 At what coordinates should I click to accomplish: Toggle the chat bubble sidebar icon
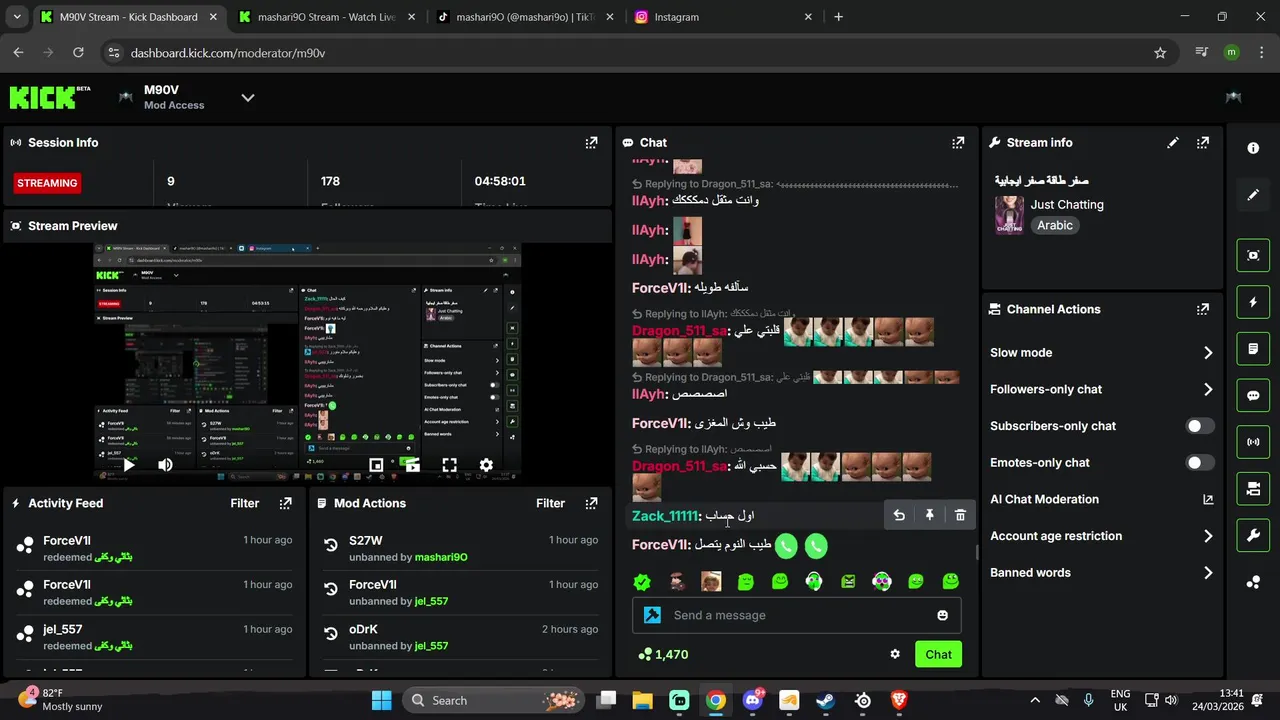1253,395
